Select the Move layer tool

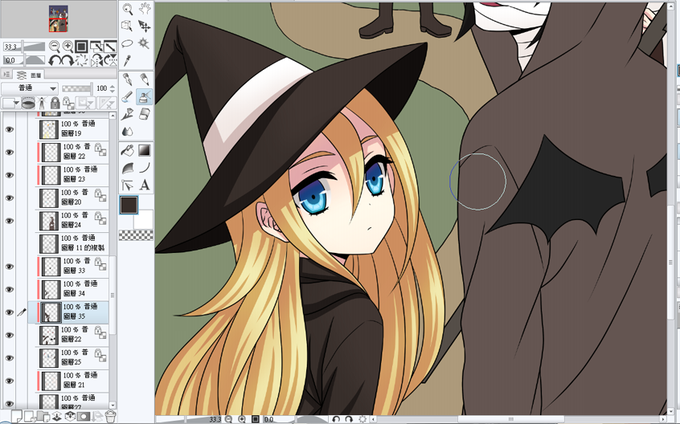point(144,26)
